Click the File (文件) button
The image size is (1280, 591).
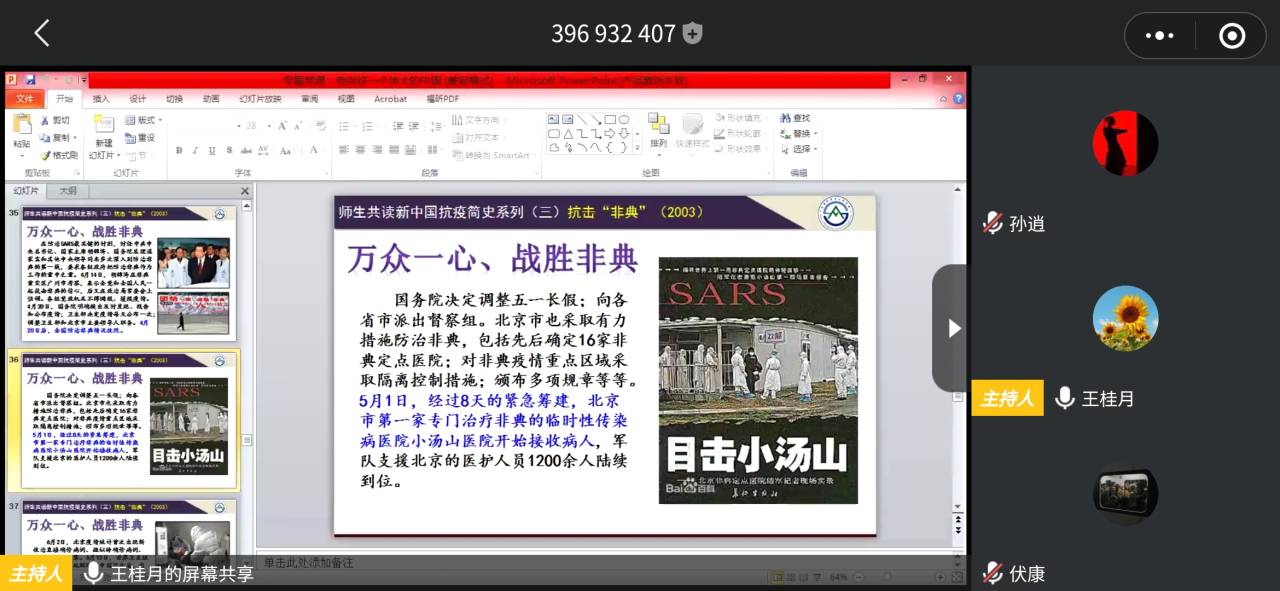click(25, 99)
